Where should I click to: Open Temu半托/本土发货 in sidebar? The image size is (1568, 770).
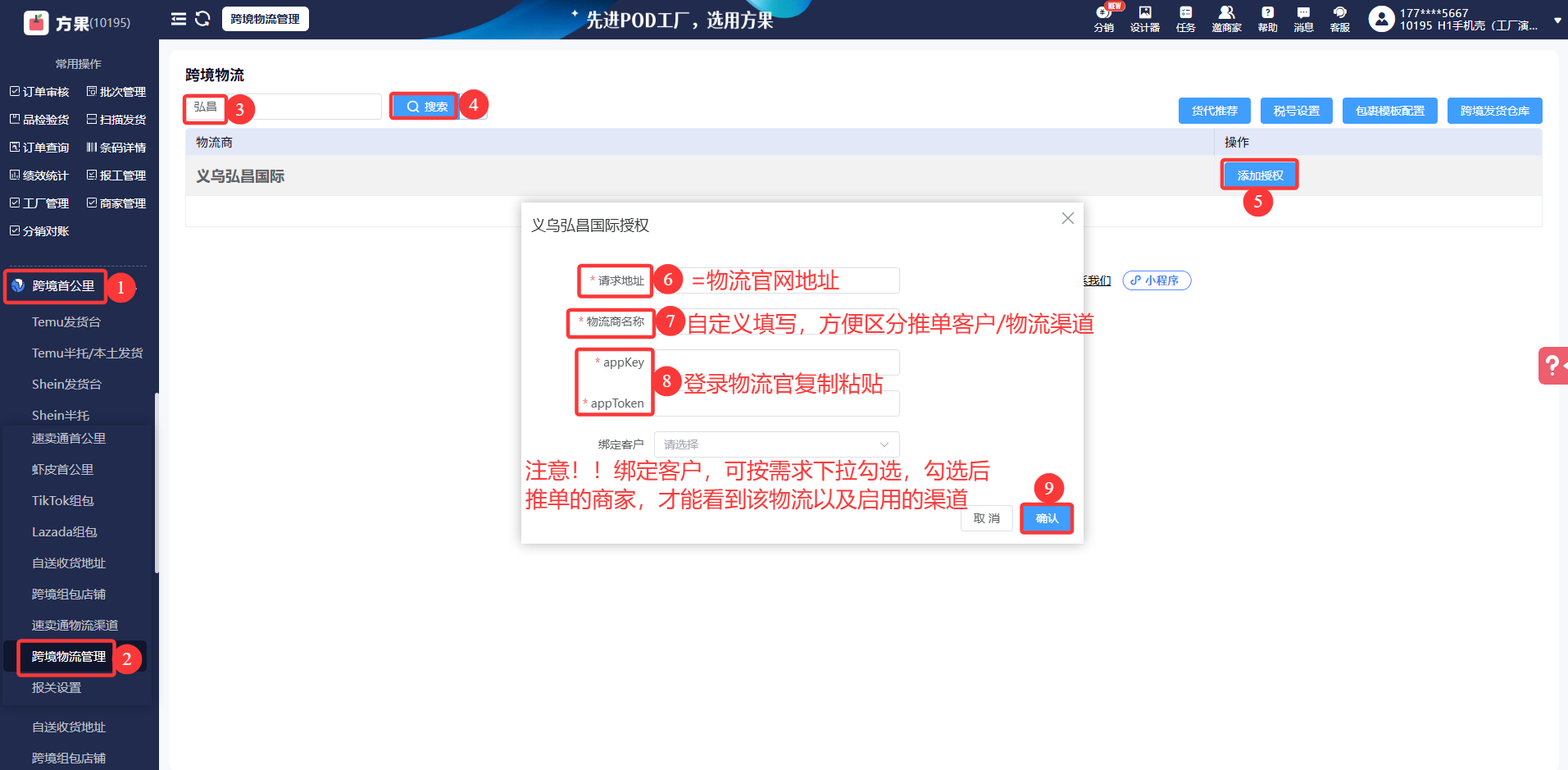87,353
